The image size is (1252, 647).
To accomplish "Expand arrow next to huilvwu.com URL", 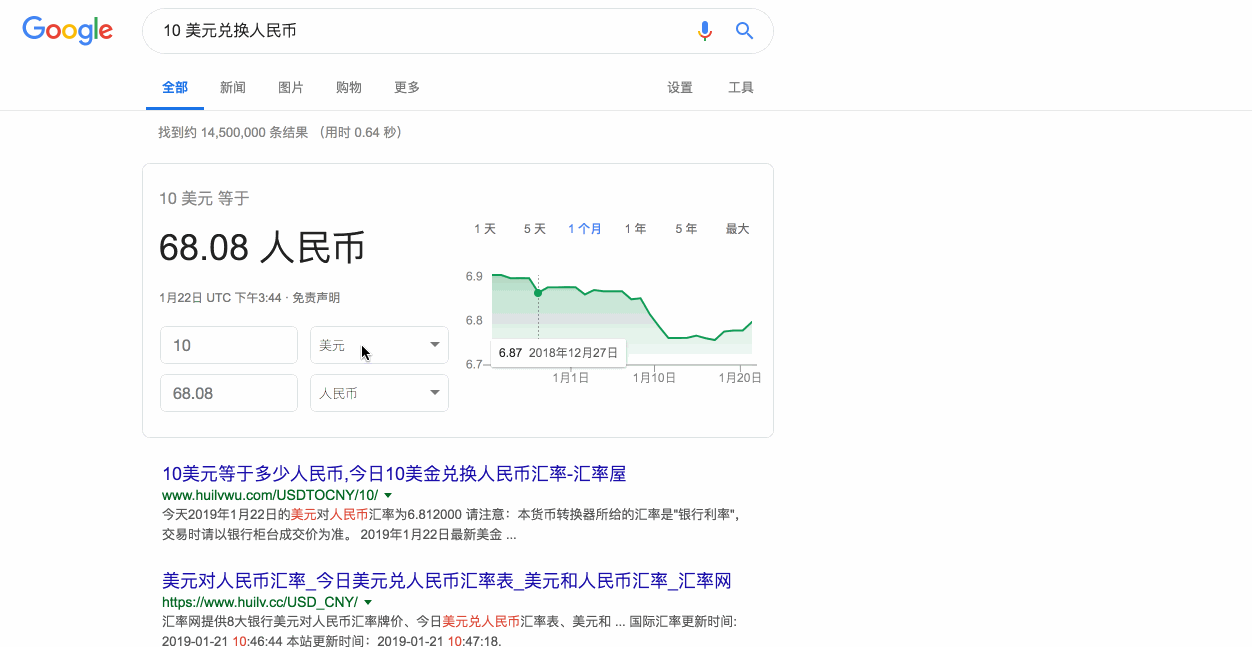I will click(388, 495).
